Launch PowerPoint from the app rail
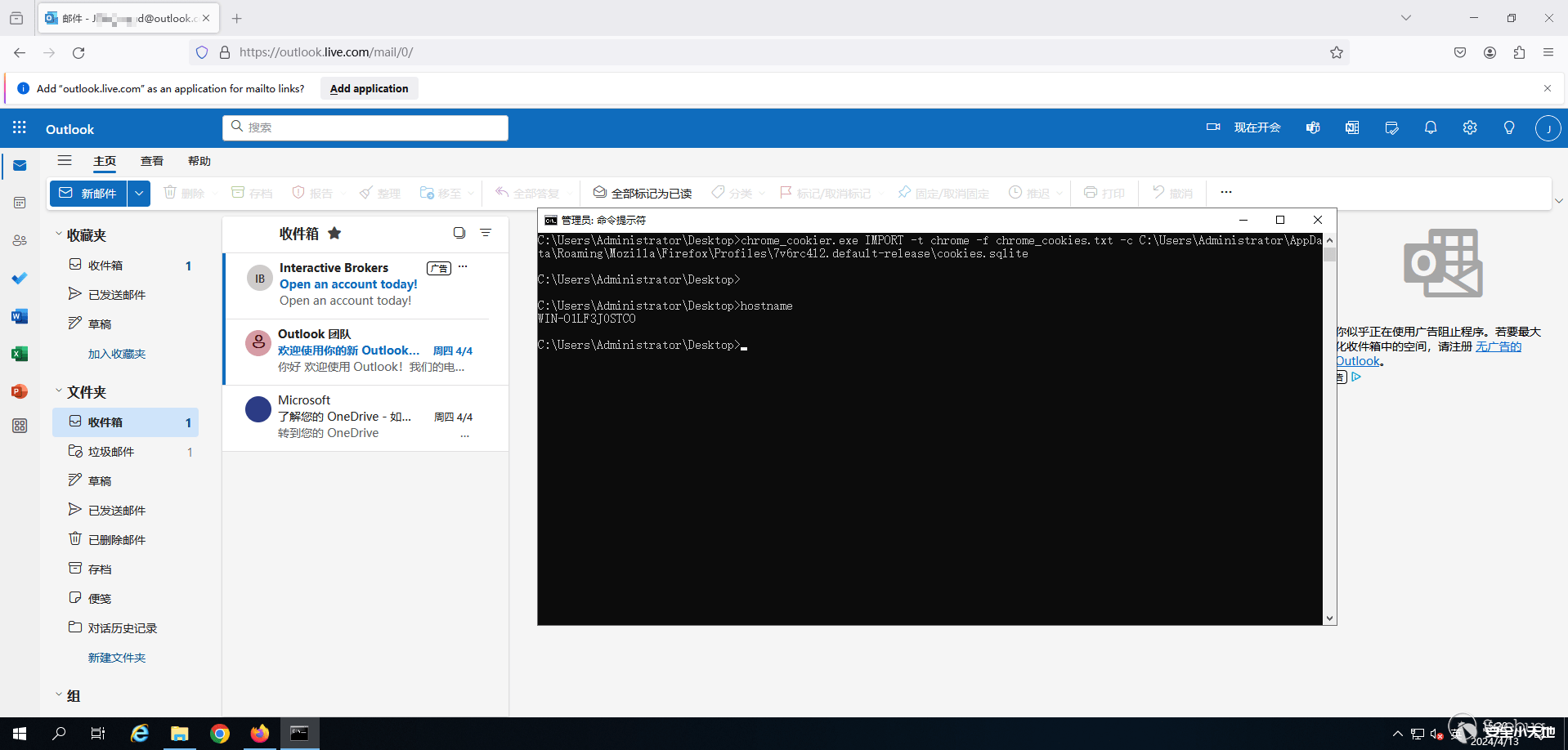Viewport: 1568px width, 750px height. pos(20,391)
